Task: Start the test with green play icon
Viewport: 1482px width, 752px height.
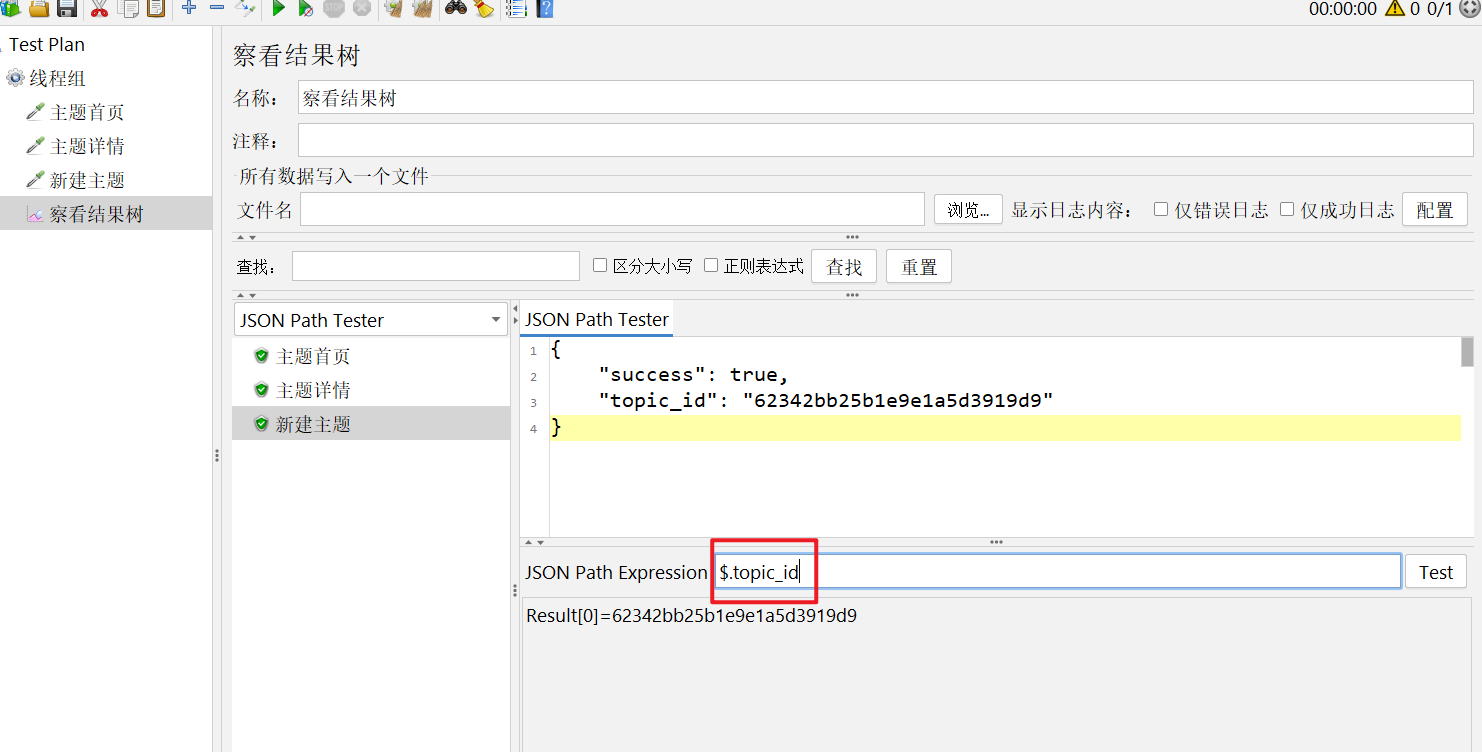Action: click(x=279, y=8)
